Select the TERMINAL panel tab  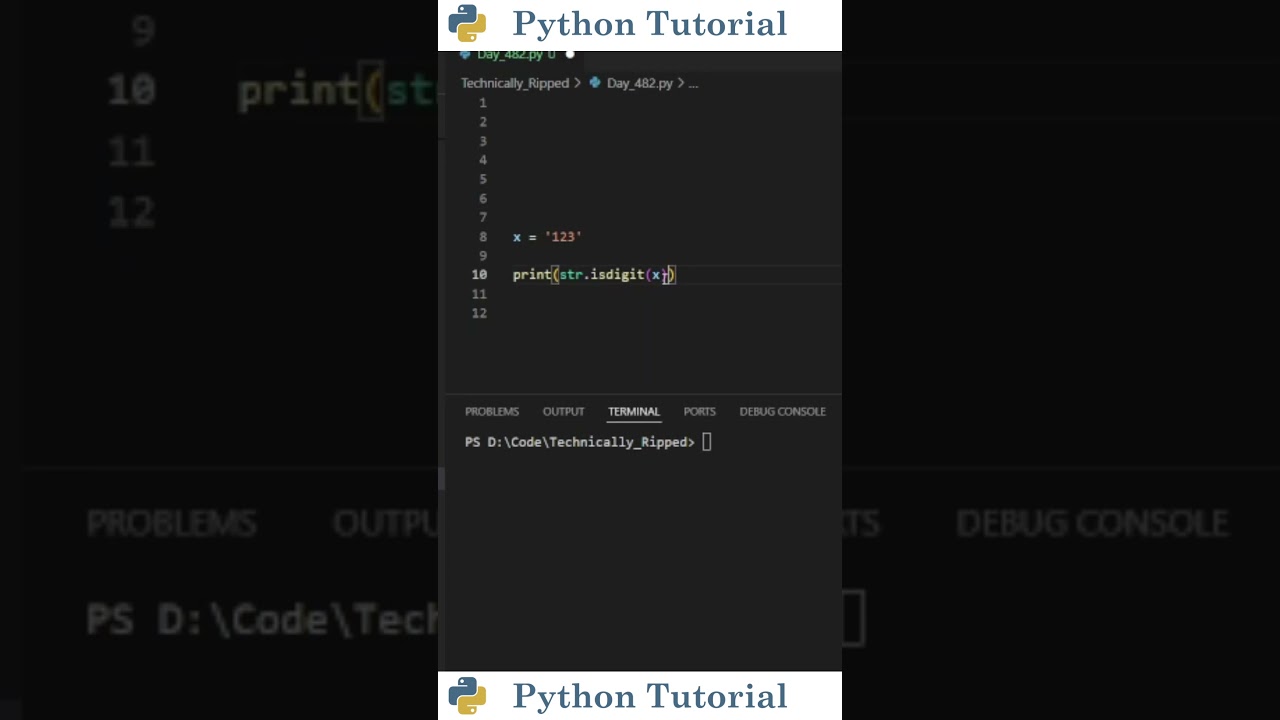(x=634, y=411)
